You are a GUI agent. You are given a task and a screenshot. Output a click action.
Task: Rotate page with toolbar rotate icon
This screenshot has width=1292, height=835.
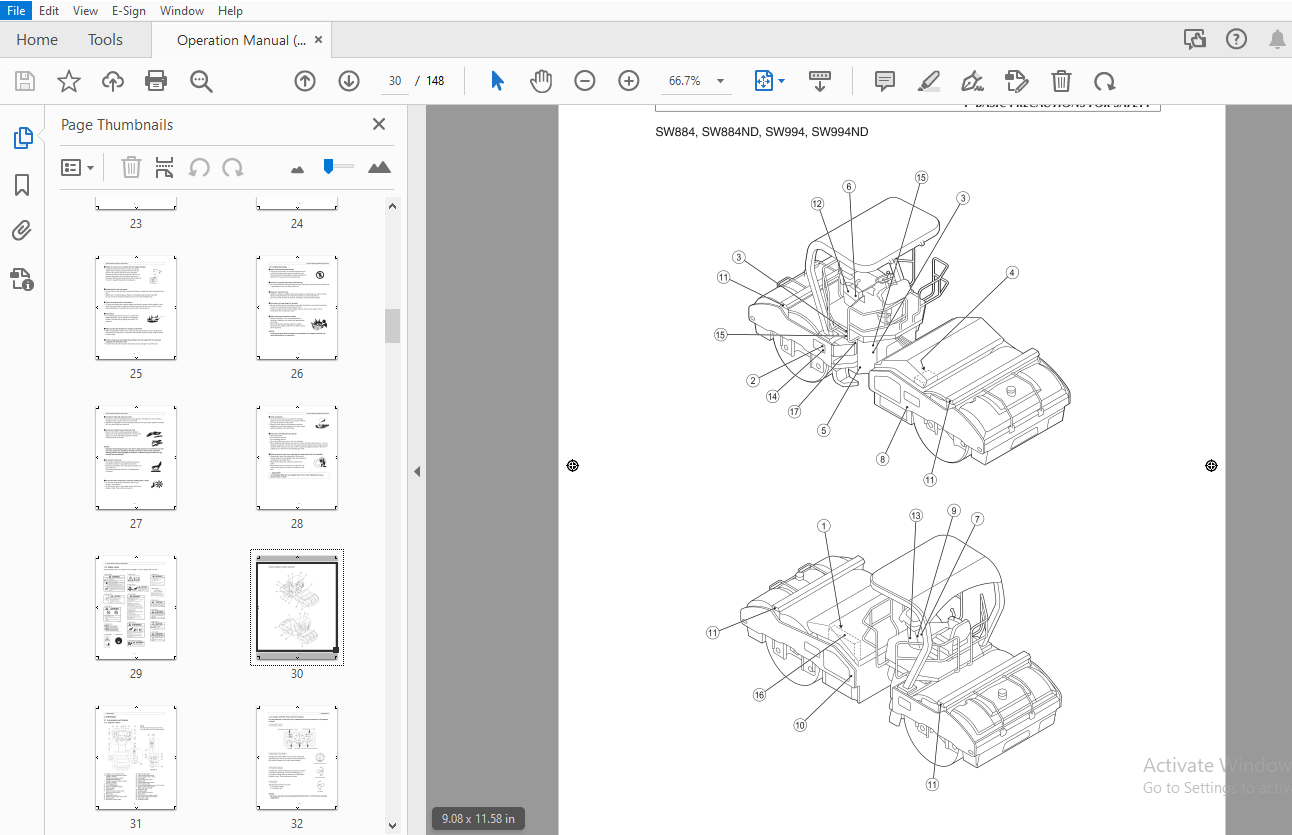coord(1104,81)
